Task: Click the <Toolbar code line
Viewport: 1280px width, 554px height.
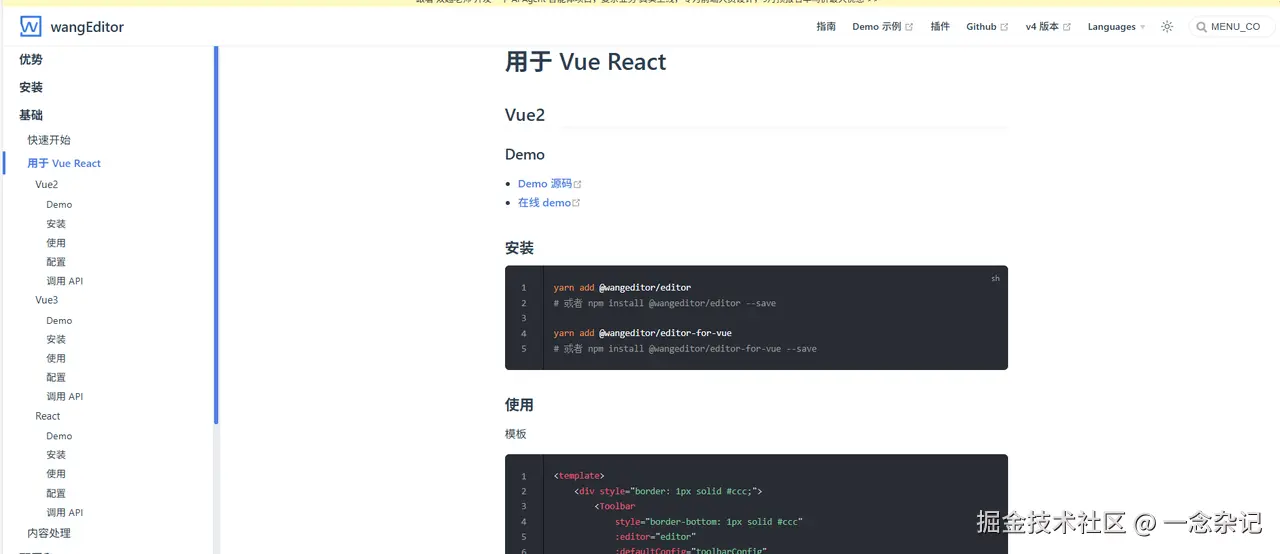Action: click(614, 506)
